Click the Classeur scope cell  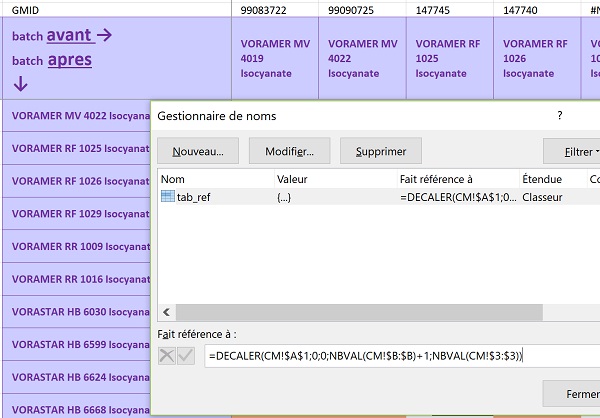(542, 197)
